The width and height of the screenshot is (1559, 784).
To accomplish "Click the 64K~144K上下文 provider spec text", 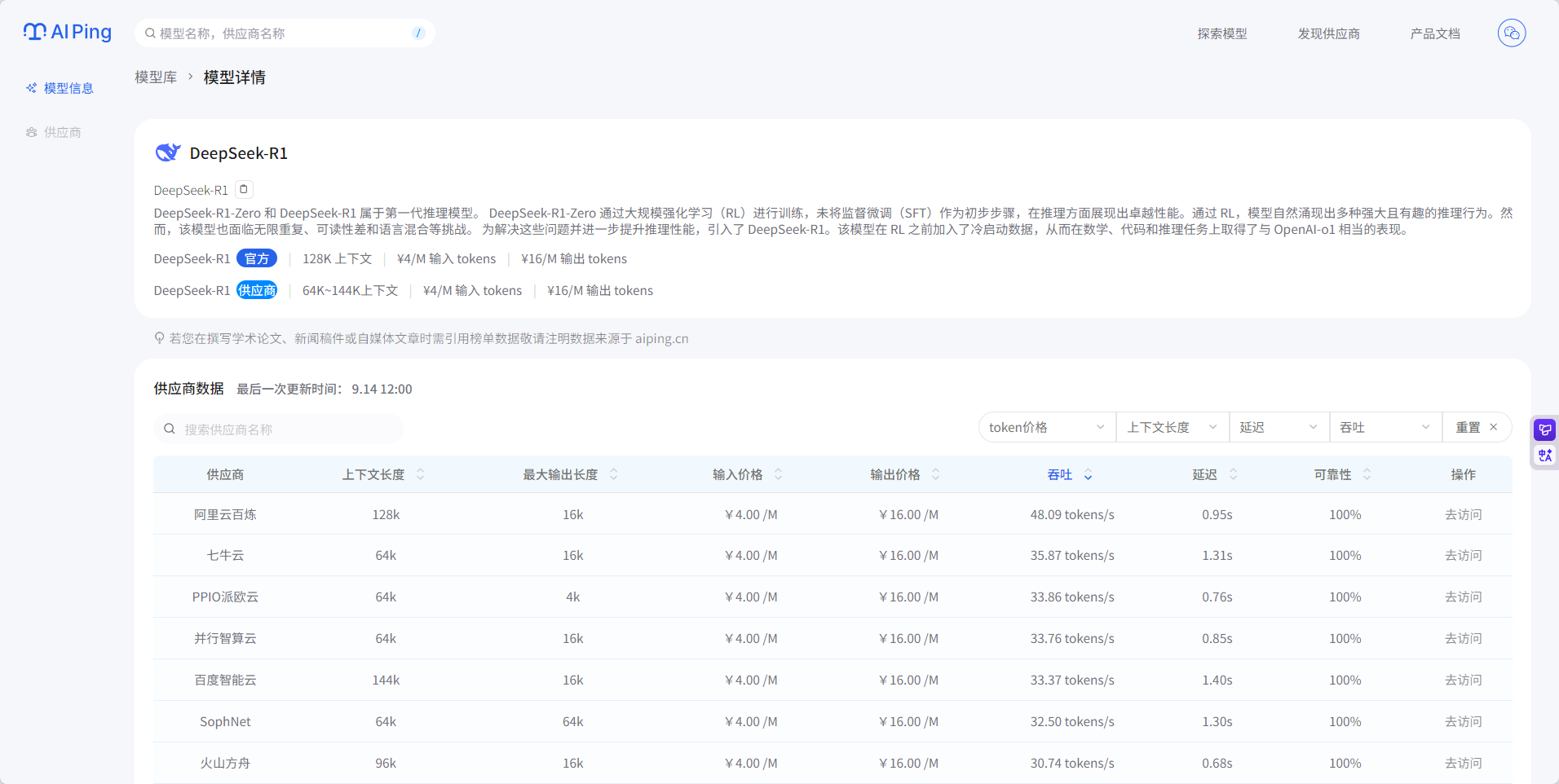I will click(350, 290).
